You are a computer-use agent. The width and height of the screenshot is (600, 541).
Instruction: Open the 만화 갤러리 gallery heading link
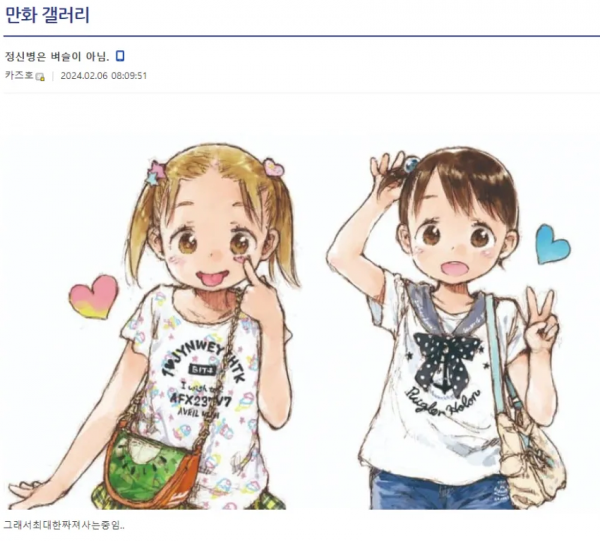pyautogui.click(x=47, y=15)
